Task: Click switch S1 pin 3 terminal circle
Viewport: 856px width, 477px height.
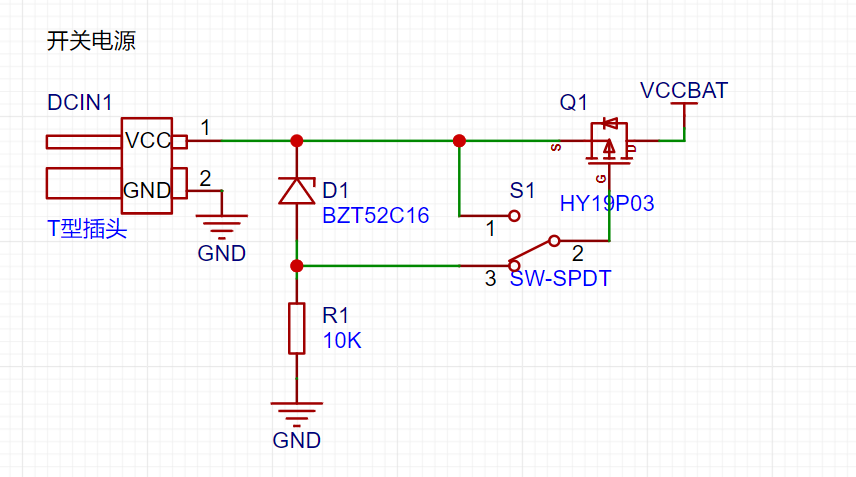Action: pos(514,266)
